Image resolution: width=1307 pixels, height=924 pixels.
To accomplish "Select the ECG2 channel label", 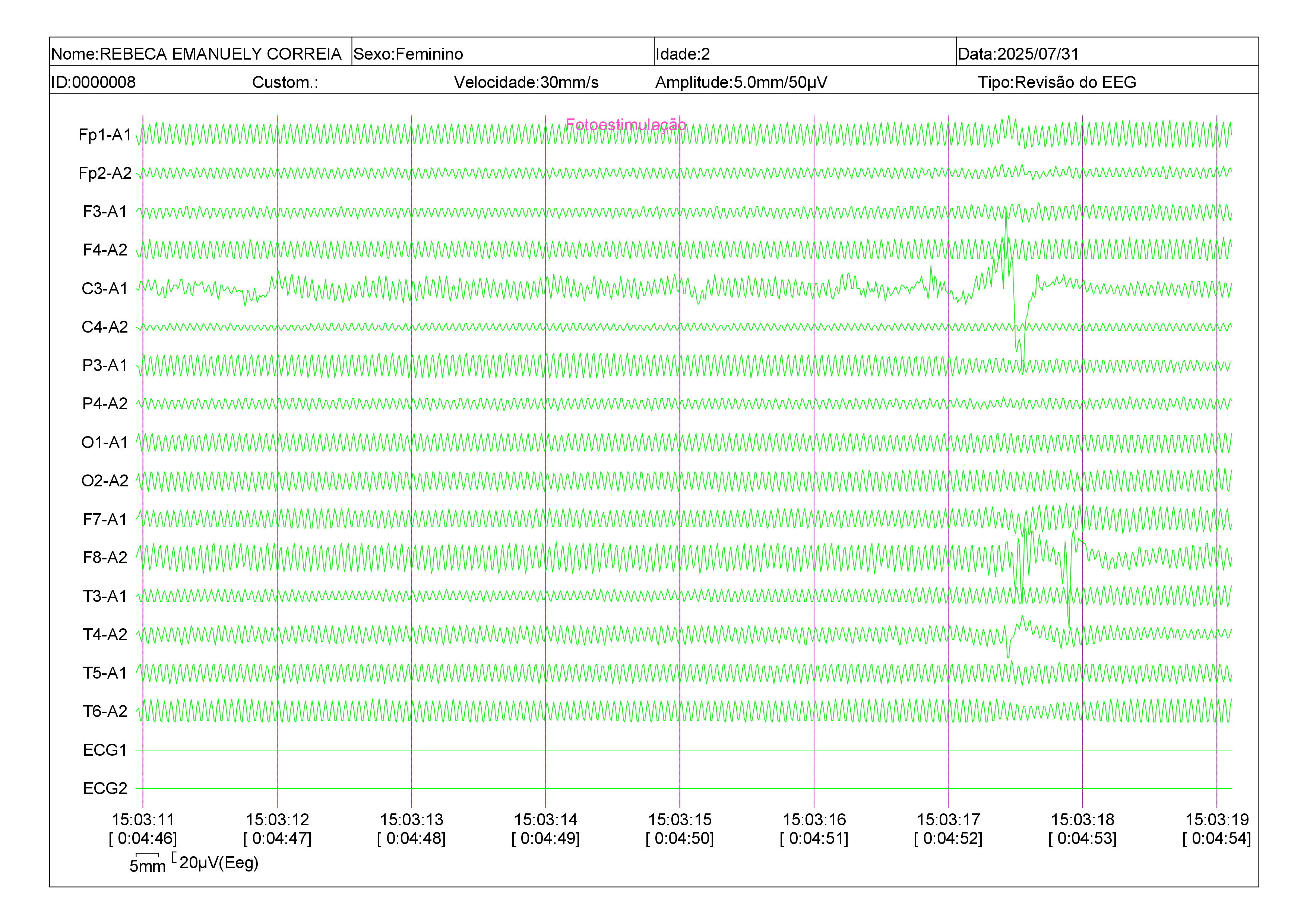I will 105,788.
